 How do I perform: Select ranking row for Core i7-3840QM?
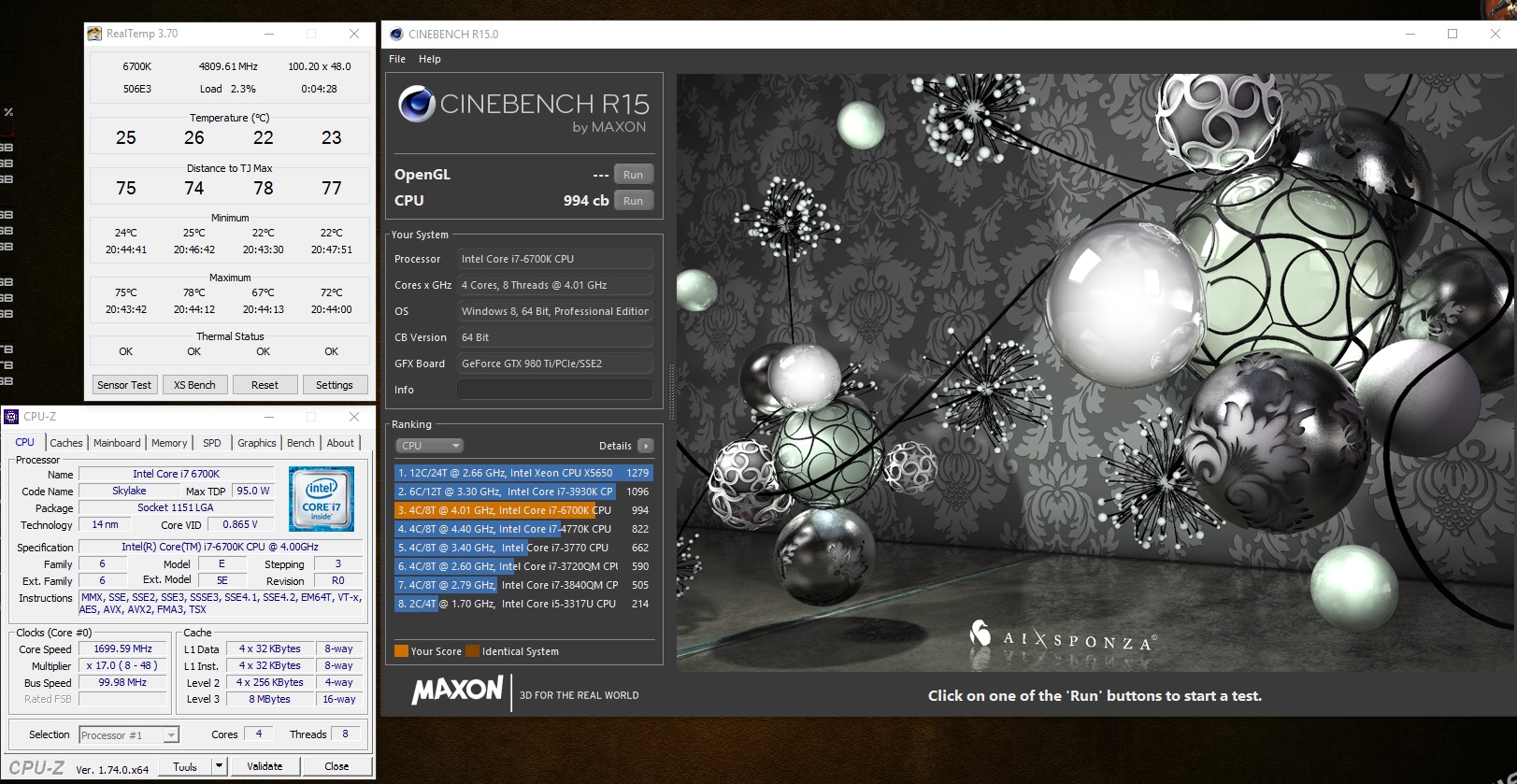coord(523,585)
